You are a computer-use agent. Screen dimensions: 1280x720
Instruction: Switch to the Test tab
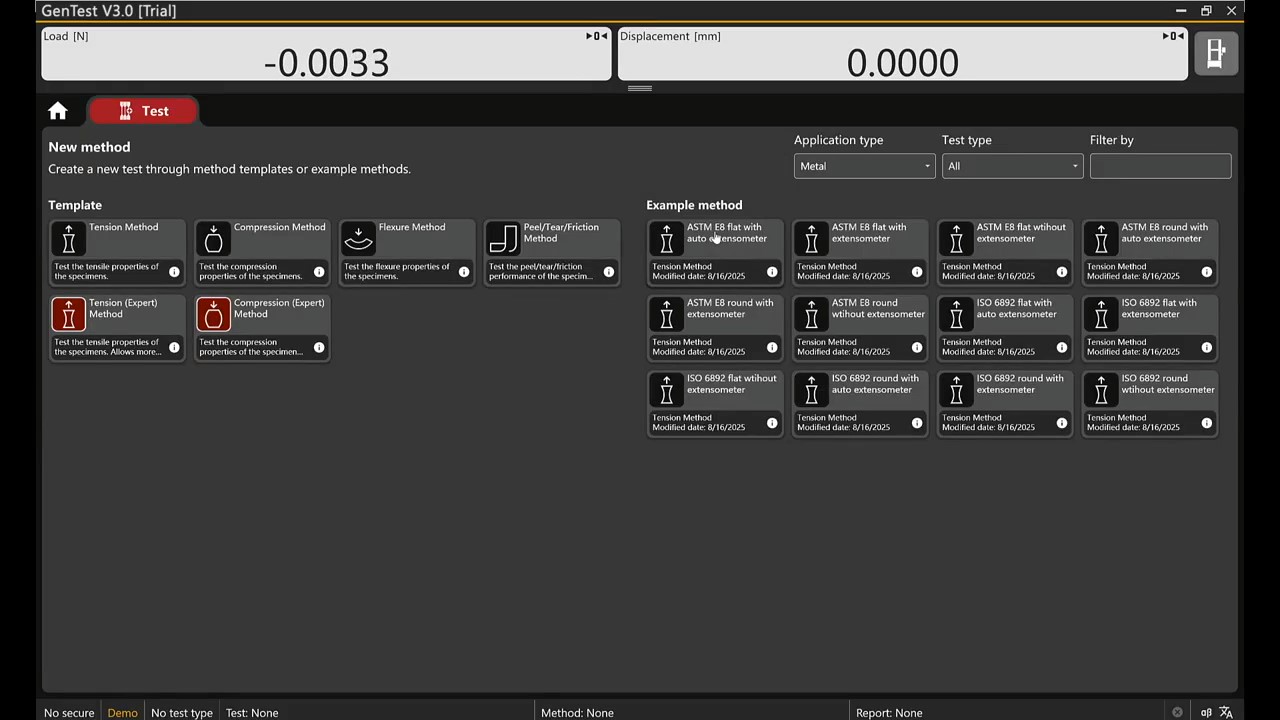pyautogui.click(x=143, y=111)
